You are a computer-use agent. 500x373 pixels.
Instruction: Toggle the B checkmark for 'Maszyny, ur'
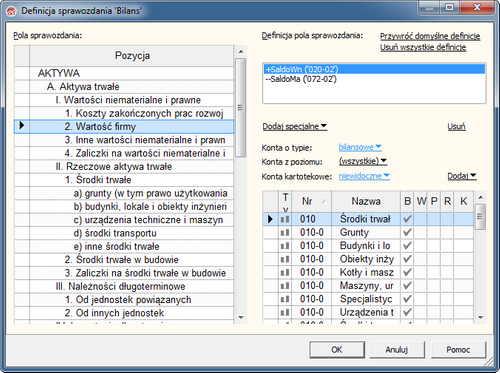pyautogui.click(x=407, y=286)
